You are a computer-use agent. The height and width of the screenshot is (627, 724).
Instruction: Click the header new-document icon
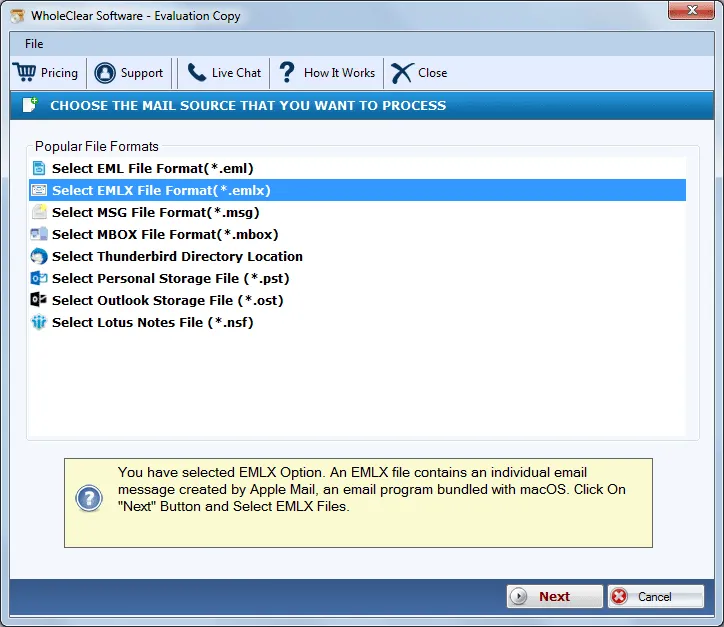tap(30, 105)
